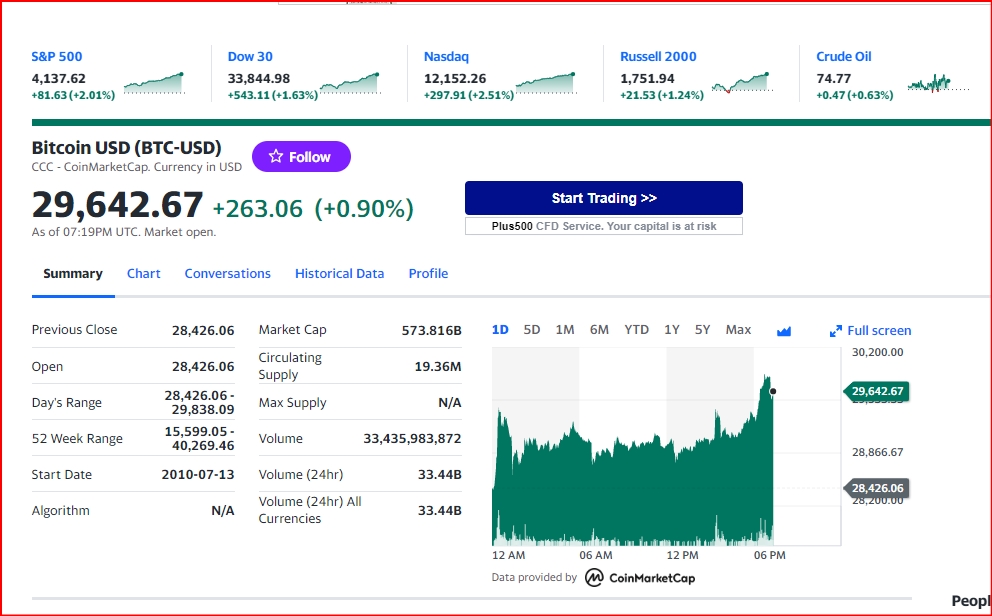Switch to the Chart tab
Screen dimensions: 992x616
[143, 274]
